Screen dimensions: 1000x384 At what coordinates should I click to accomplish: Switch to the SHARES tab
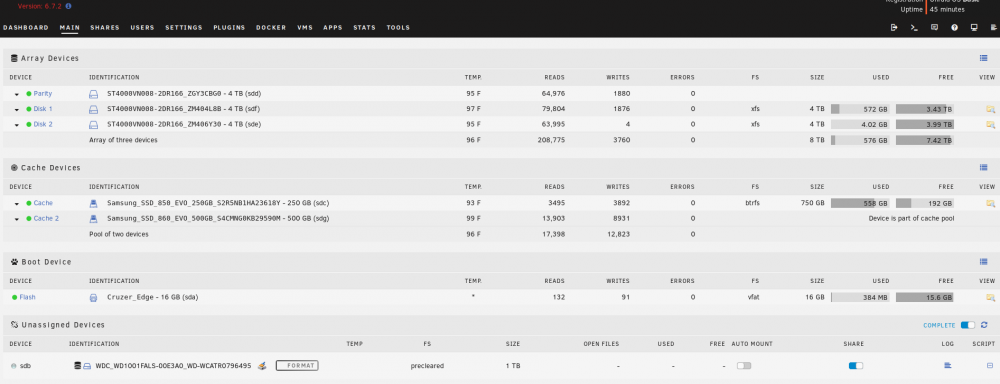pyautogui.click(x=105, y=27)
